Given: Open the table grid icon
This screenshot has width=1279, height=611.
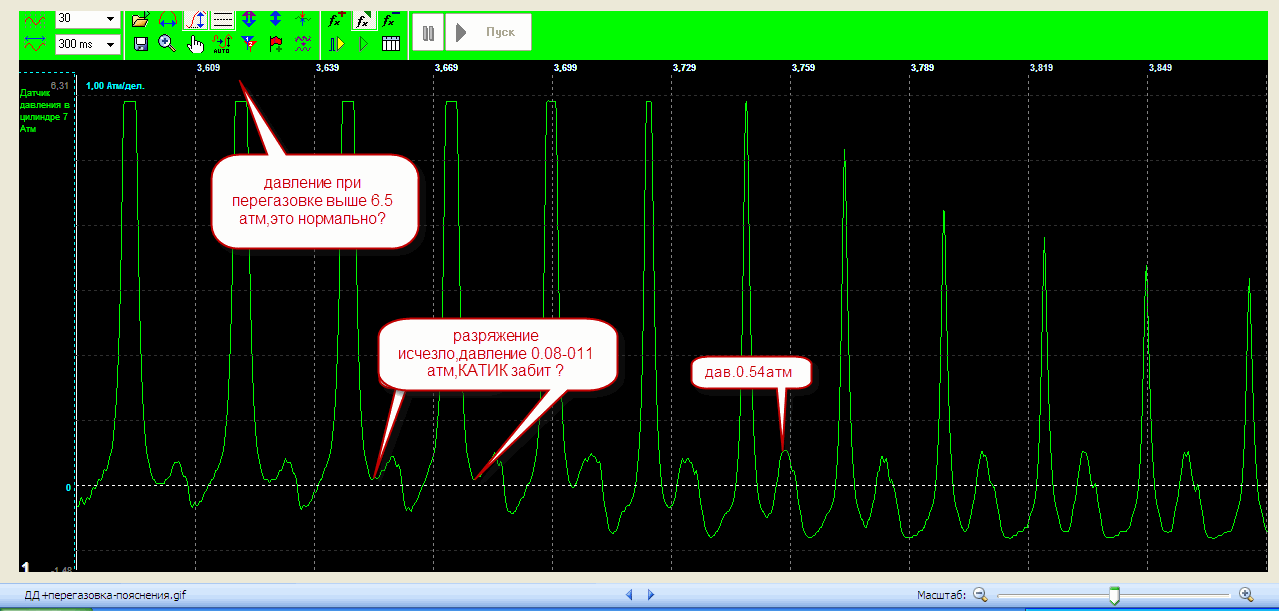Looking at the screenshot, I should coord(391,44).
